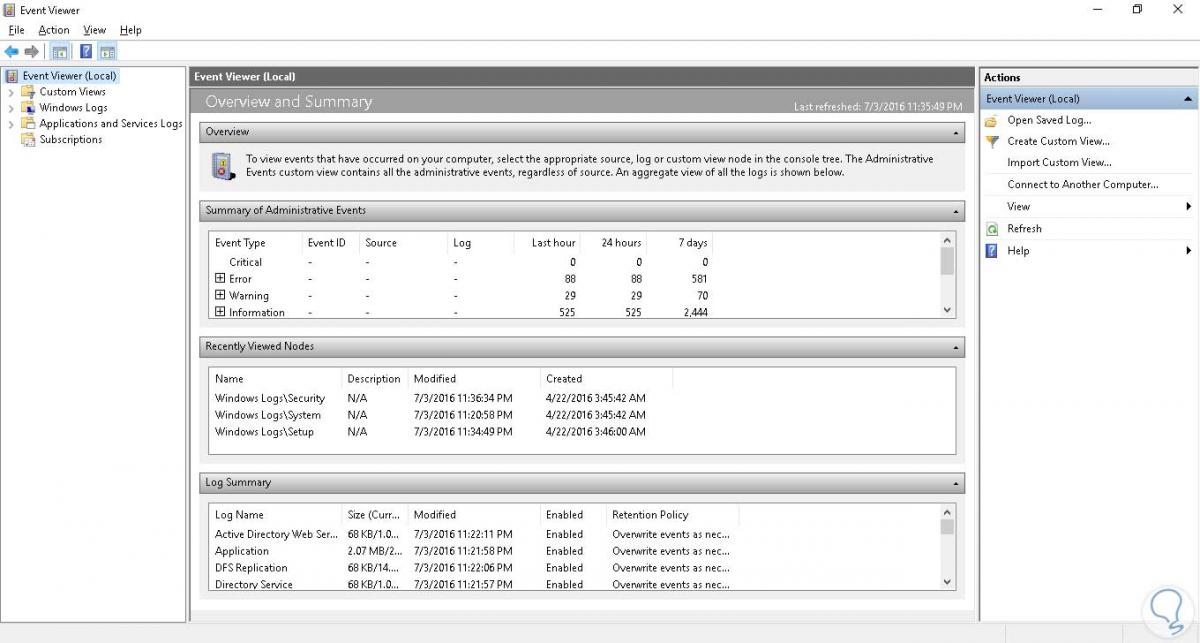The height and width of the screenshot is (643, 1200).
Task: Collapse the Log Summary section
Action: pyautogui.click(x=956, y=483)
